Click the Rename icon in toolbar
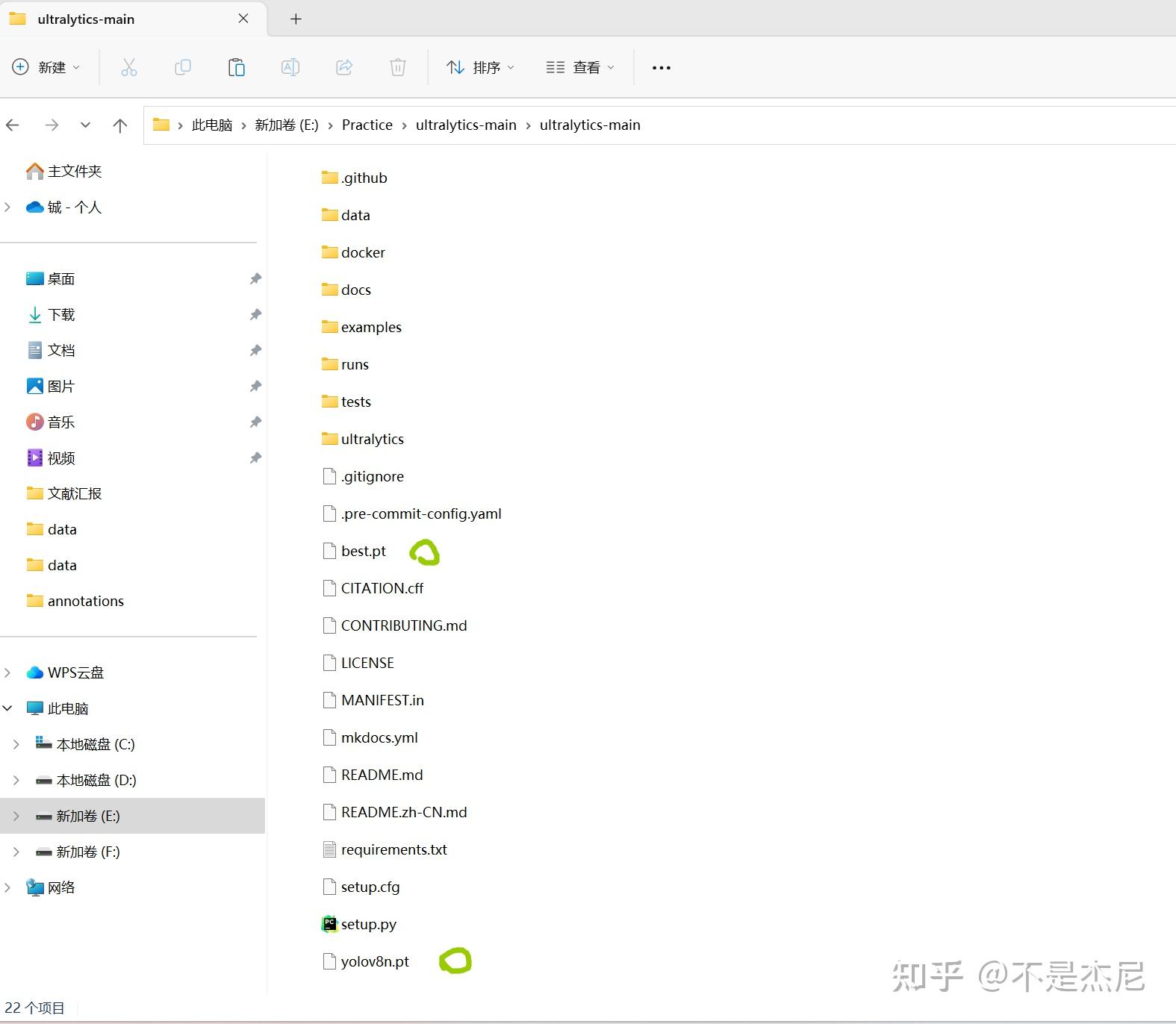Image resolution: width=1176 pixels, height=1024 pixels. coord(290,67)
